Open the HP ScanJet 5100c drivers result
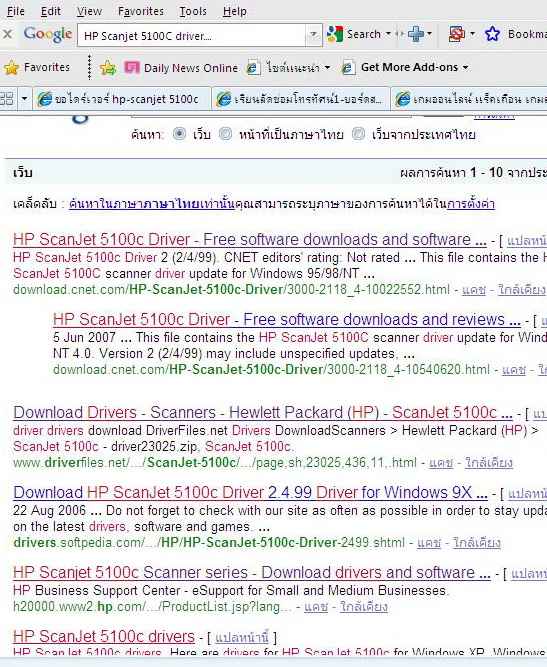 point(104,636)
